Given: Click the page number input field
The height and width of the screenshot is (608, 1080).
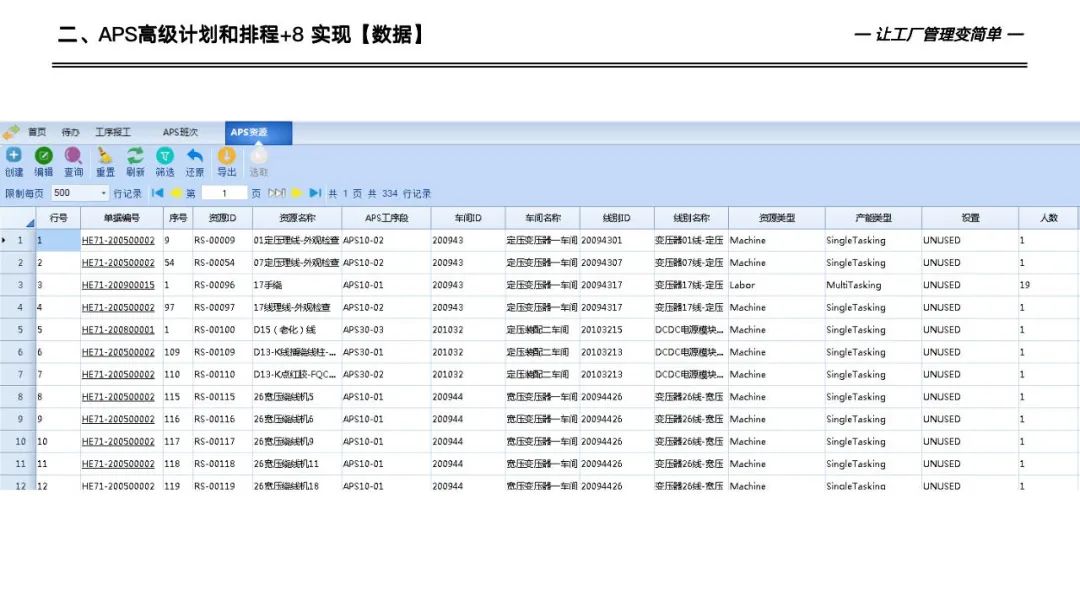Looking at the screenshot, I should (223, 192).
